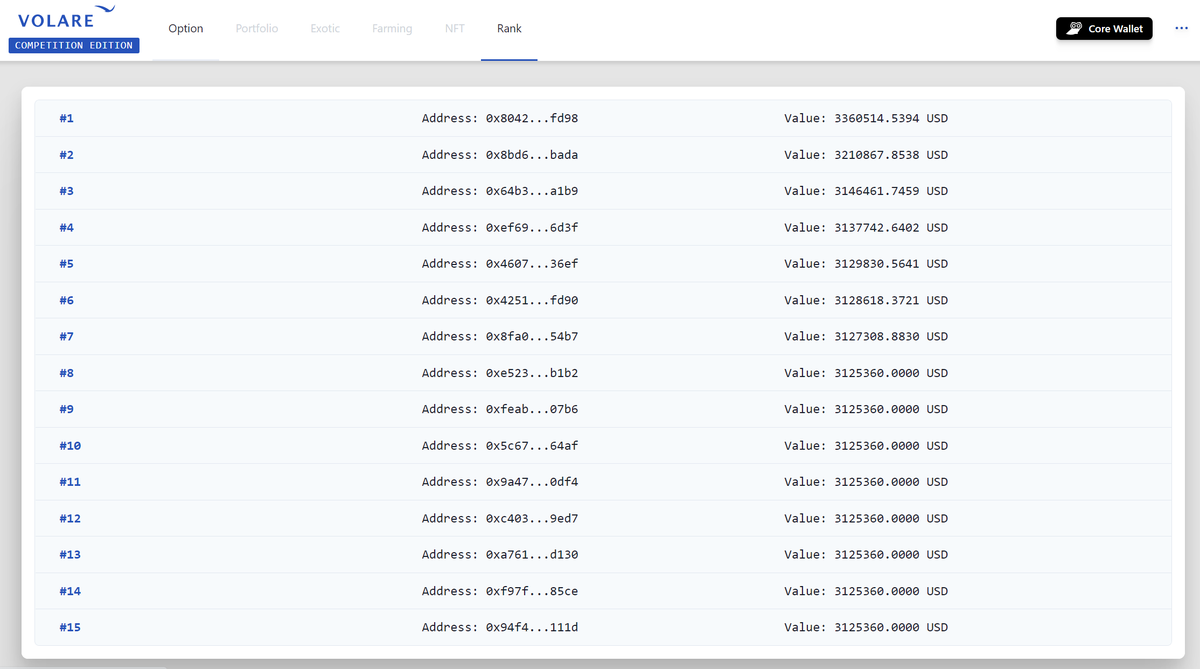The image size is (1200, 669).
Task: Click the Competition Edition badge
Action: coord(74,45)
